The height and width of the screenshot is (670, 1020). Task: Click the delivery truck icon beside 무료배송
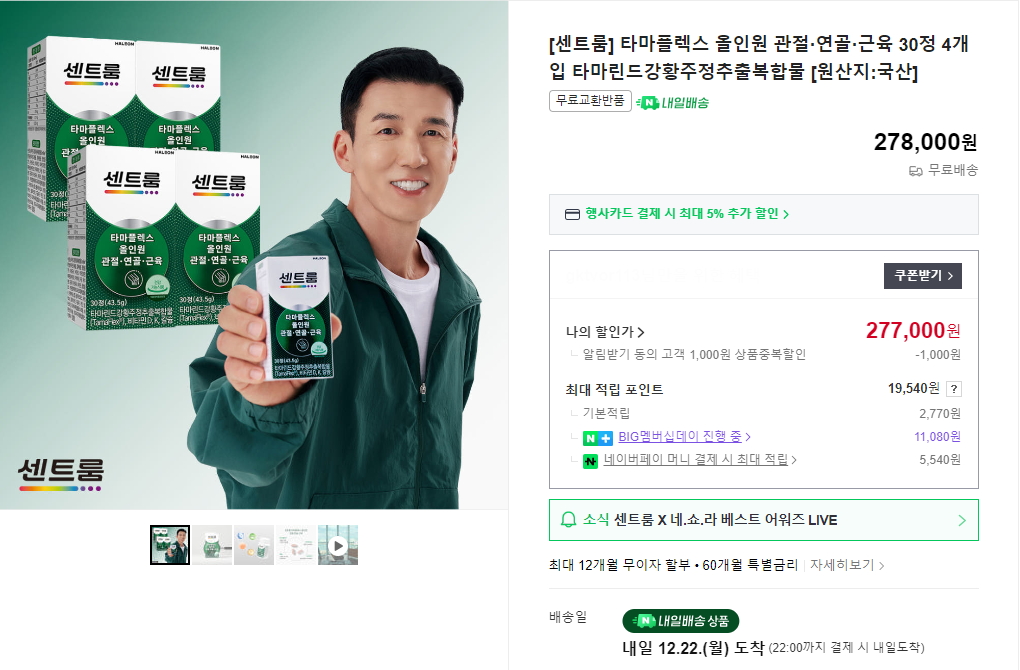point(915,171)
